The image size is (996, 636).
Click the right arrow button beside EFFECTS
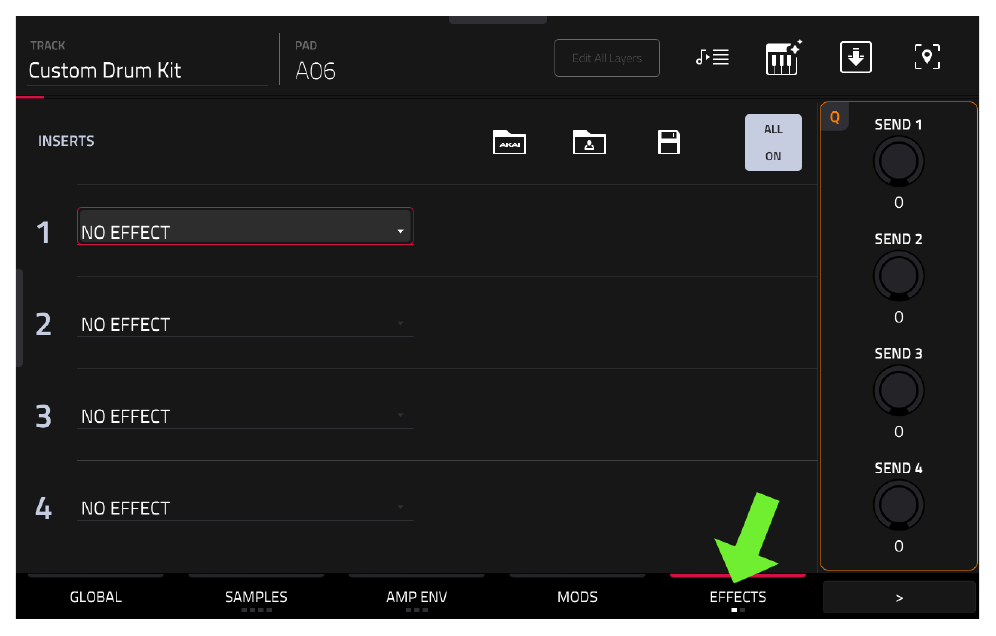(x=899, y=597)
